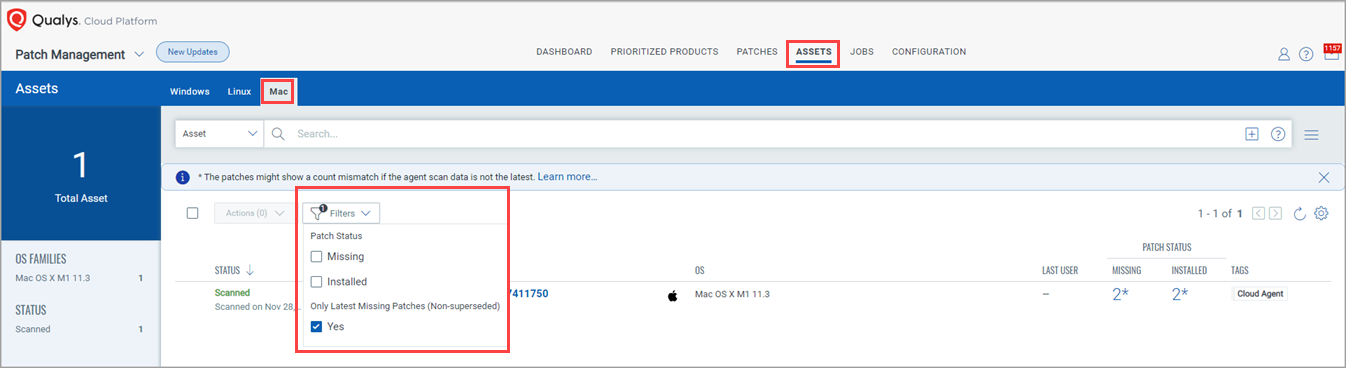The image size is (1346, 368).
Task: Uncheck the Yes latest missing patches option
Action: pyautogui.click(x=316, y=326)
